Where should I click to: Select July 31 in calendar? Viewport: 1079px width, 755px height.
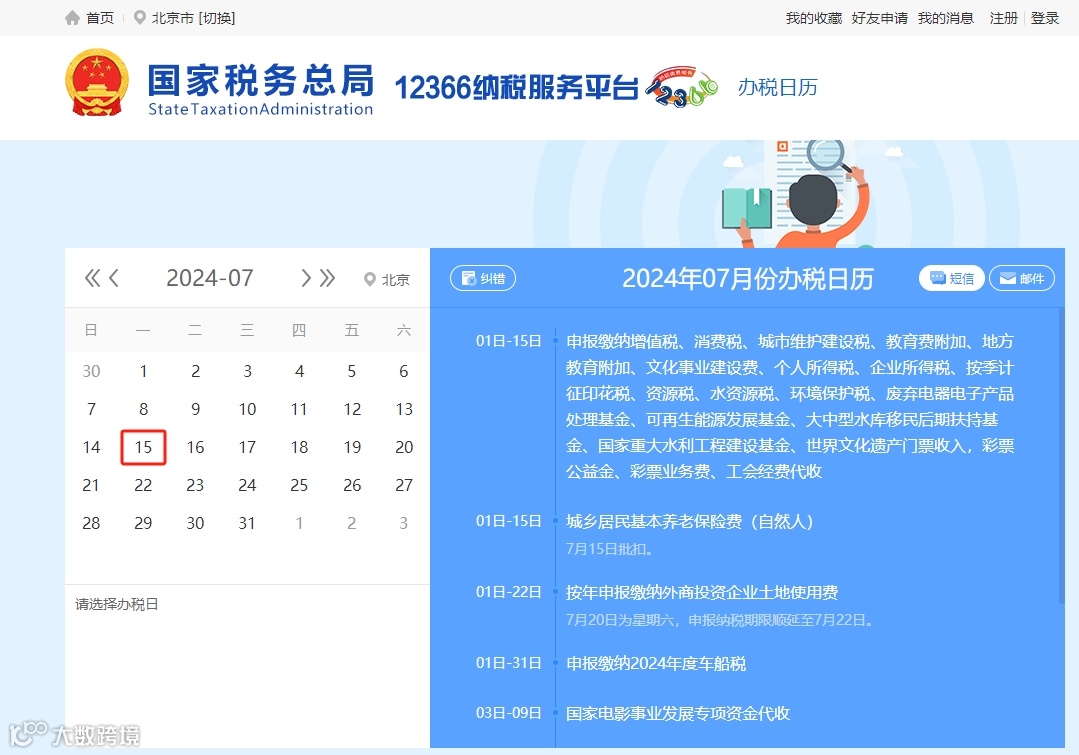click(x=247, y=523)
